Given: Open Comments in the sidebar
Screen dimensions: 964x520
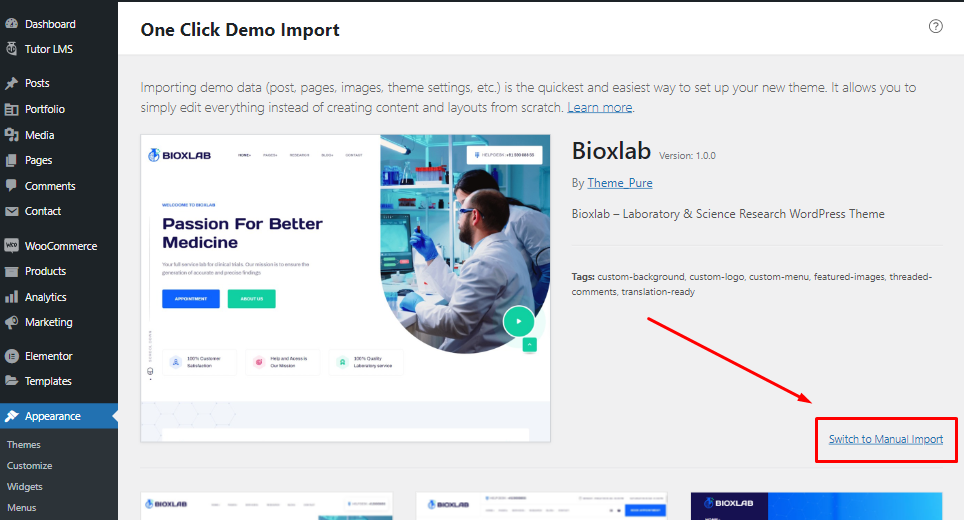Looking at the screenshot, I should tap(50, 186).
